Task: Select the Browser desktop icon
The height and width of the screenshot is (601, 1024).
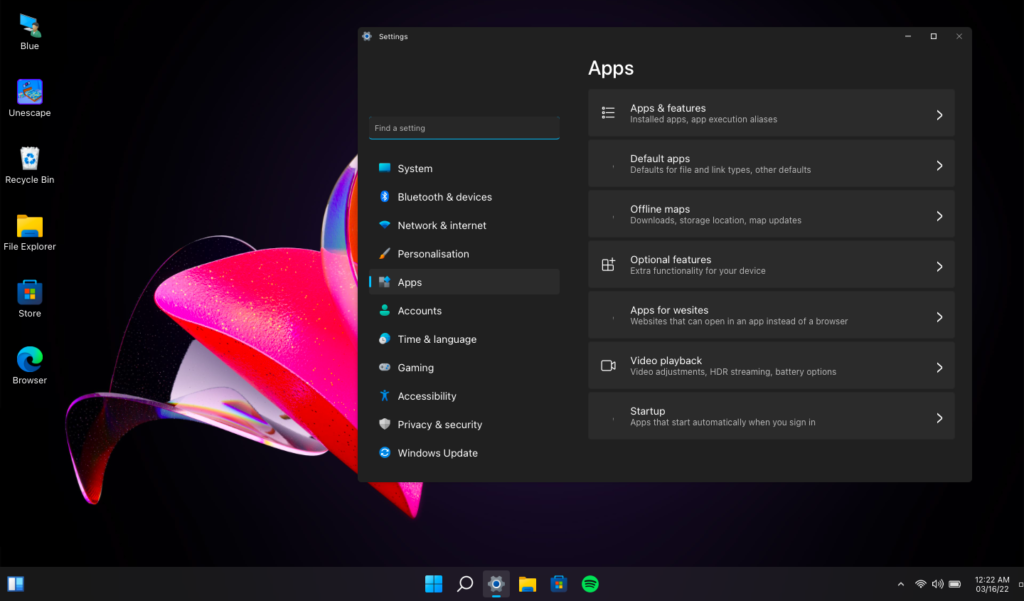Action: coord(29,366)
